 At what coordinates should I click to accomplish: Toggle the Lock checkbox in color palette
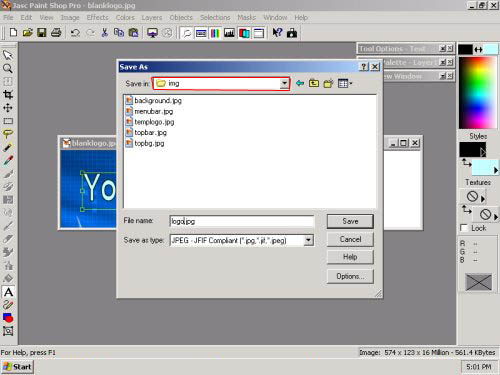point(464,228)
